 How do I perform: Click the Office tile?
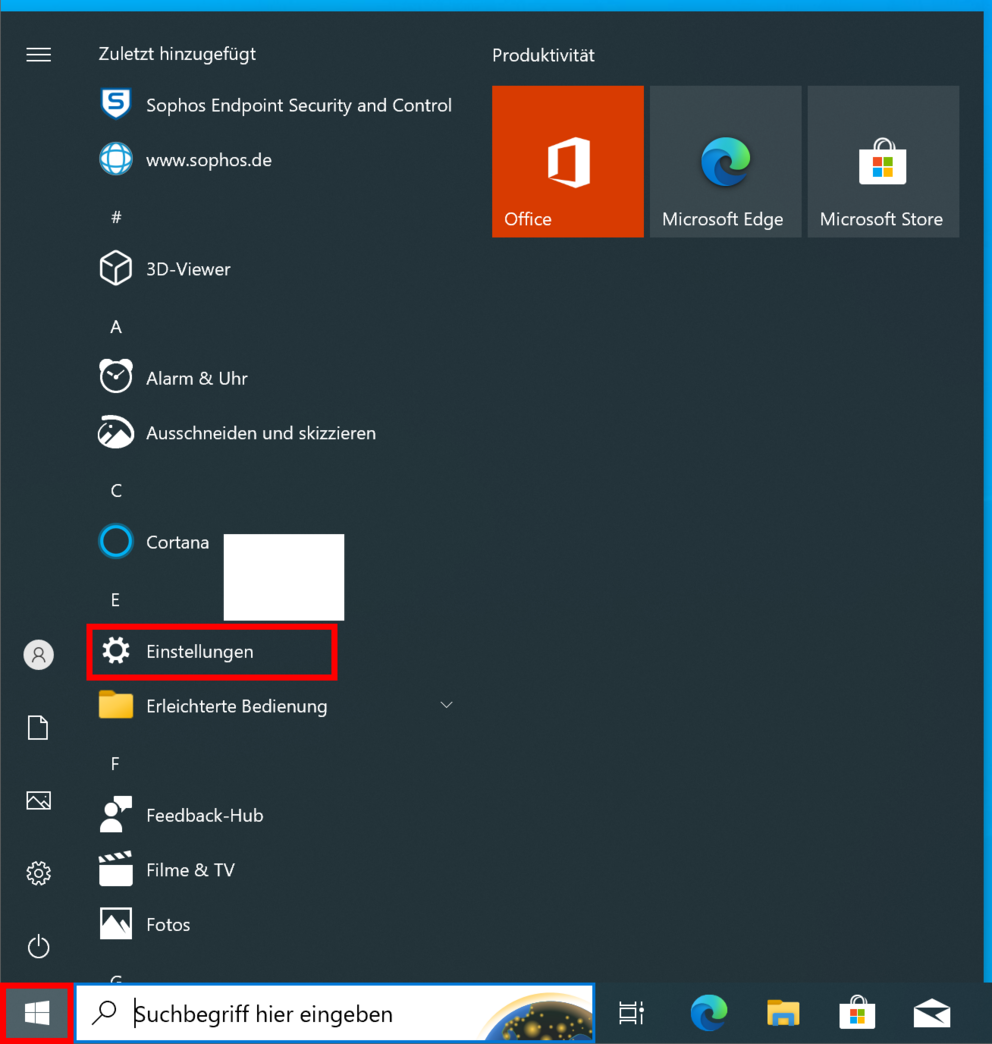point(568,161)
